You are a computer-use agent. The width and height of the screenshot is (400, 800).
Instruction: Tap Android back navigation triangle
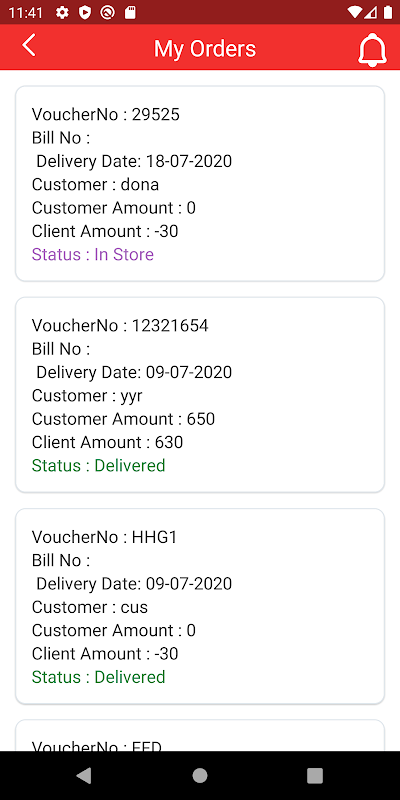[84, 776]
